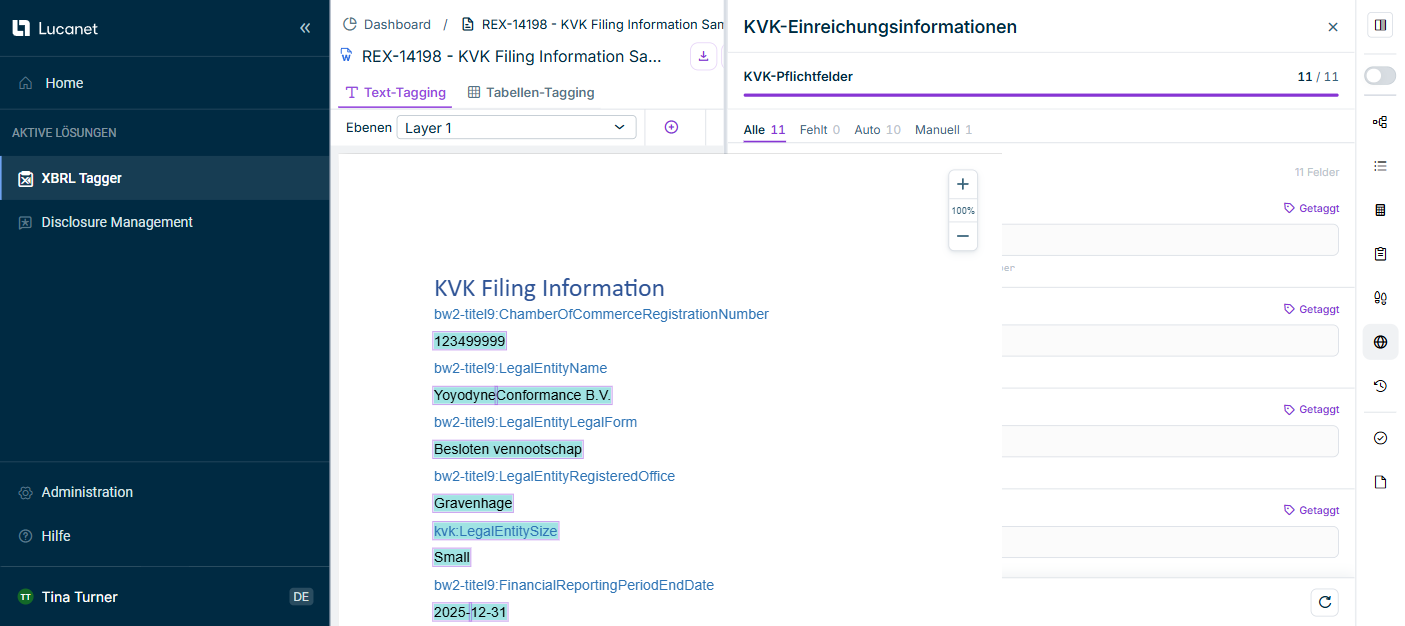
Task: Select highlighted label kvk:LegalEntitySize
Action: point(496,531)
